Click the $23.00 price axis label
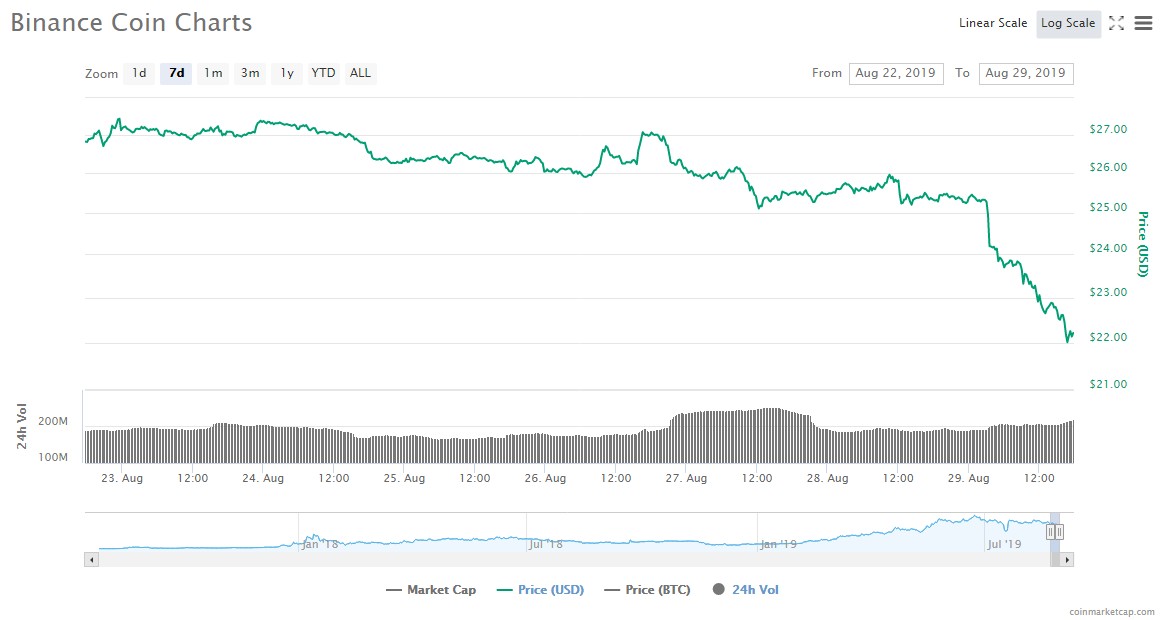Image resolution: width=1165 pixels, height=620 pixels. (1108, 292)
